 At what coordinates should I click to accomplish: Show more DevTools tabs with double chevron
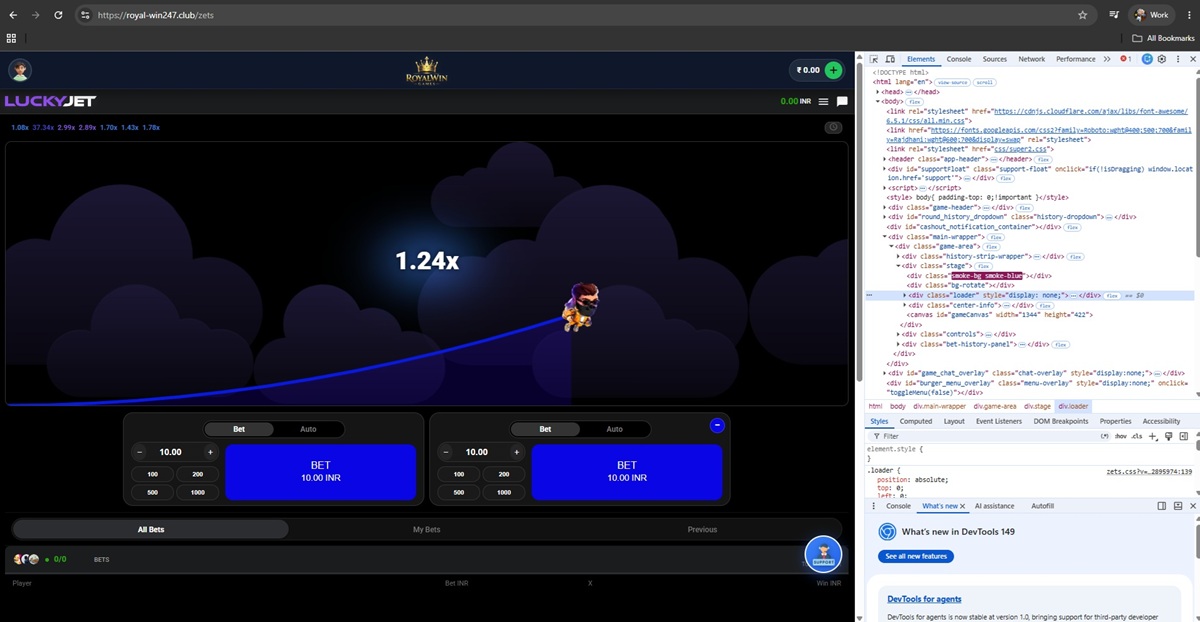[1107, 59]
